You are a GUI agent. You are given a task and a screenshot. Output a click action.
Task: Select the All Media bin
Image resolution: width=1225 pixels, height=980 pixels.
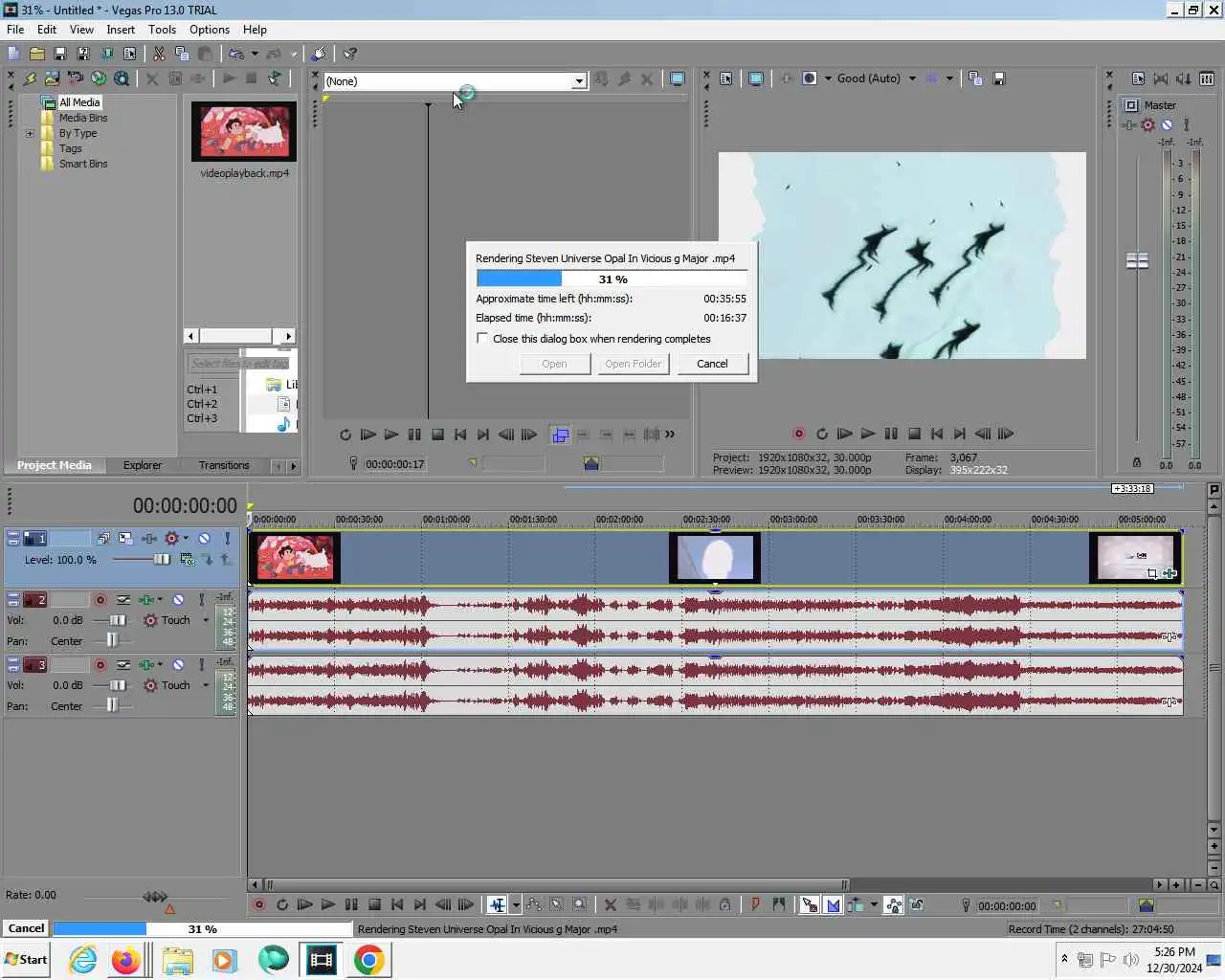(79, 102)
